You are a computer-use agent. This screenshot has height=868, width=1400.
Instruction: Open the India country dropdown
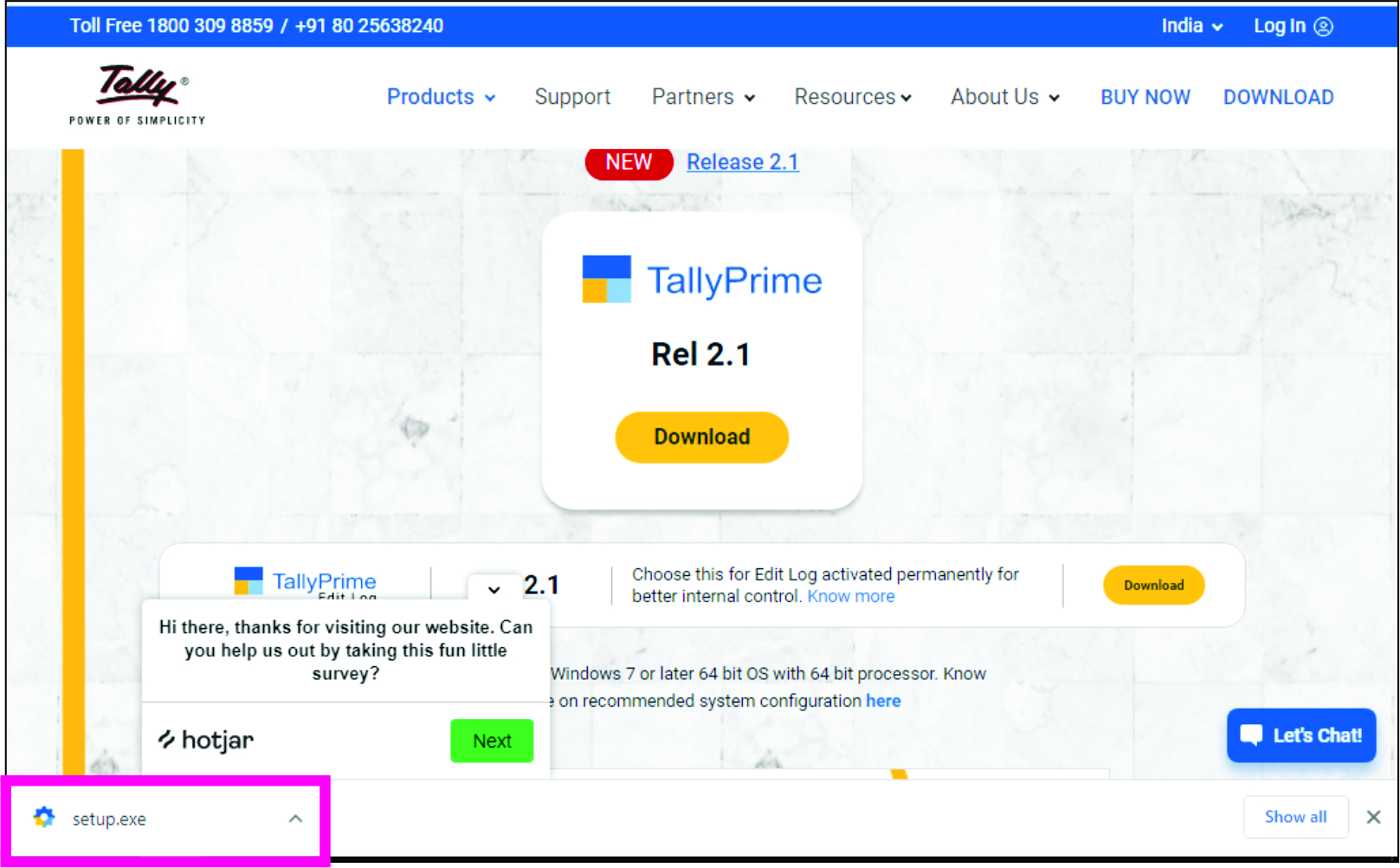pyautogui.click(x=1192, y=26)
